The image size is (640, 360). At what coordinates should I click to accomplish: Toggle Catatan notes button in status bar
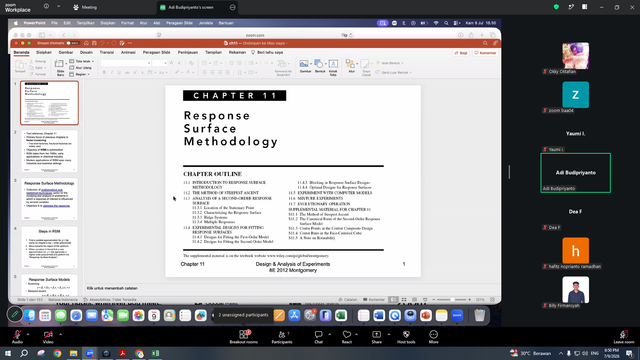click(x=348, y=300)
